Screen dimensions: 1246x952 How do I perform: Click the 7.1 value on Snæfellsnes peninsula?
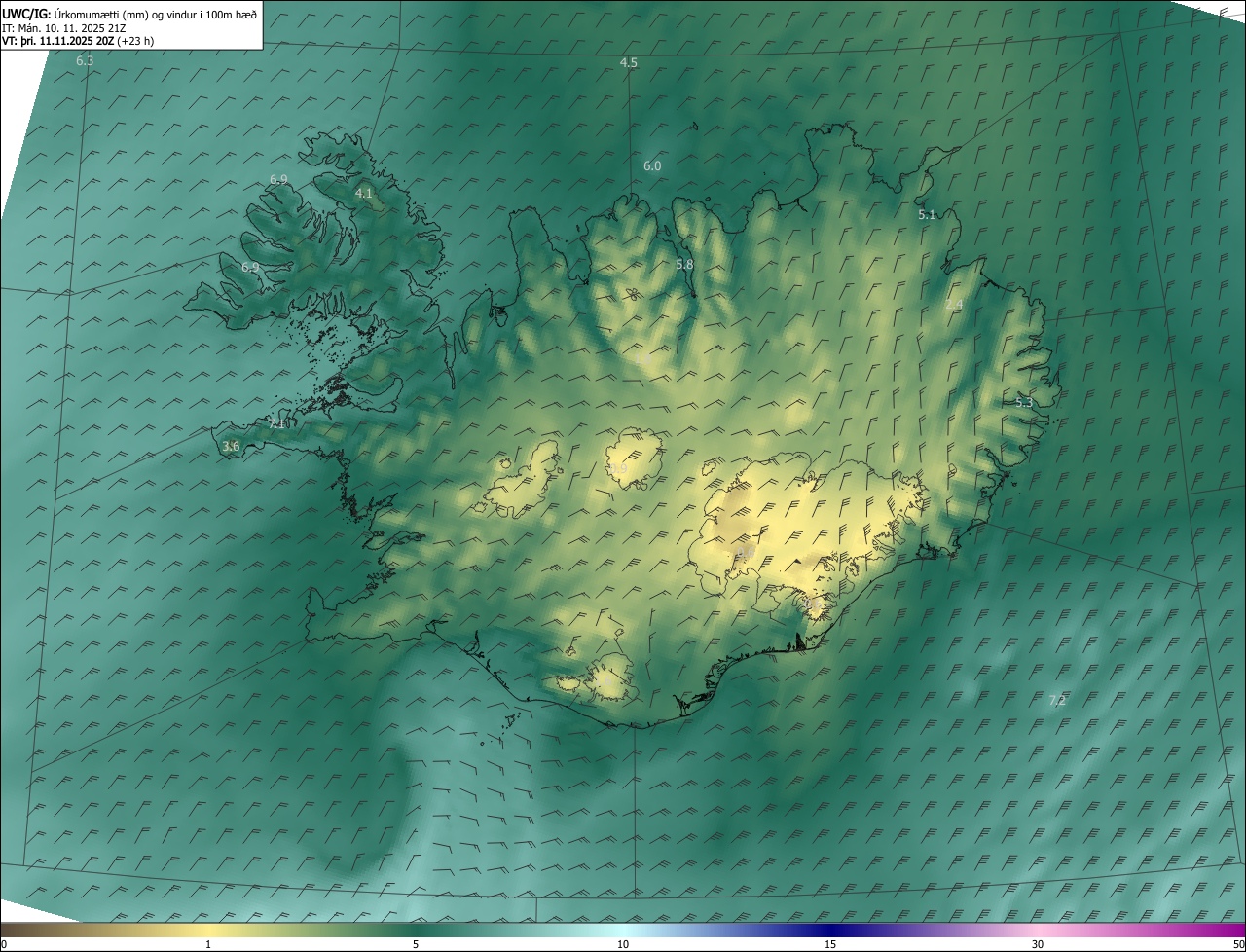[276, 424]
